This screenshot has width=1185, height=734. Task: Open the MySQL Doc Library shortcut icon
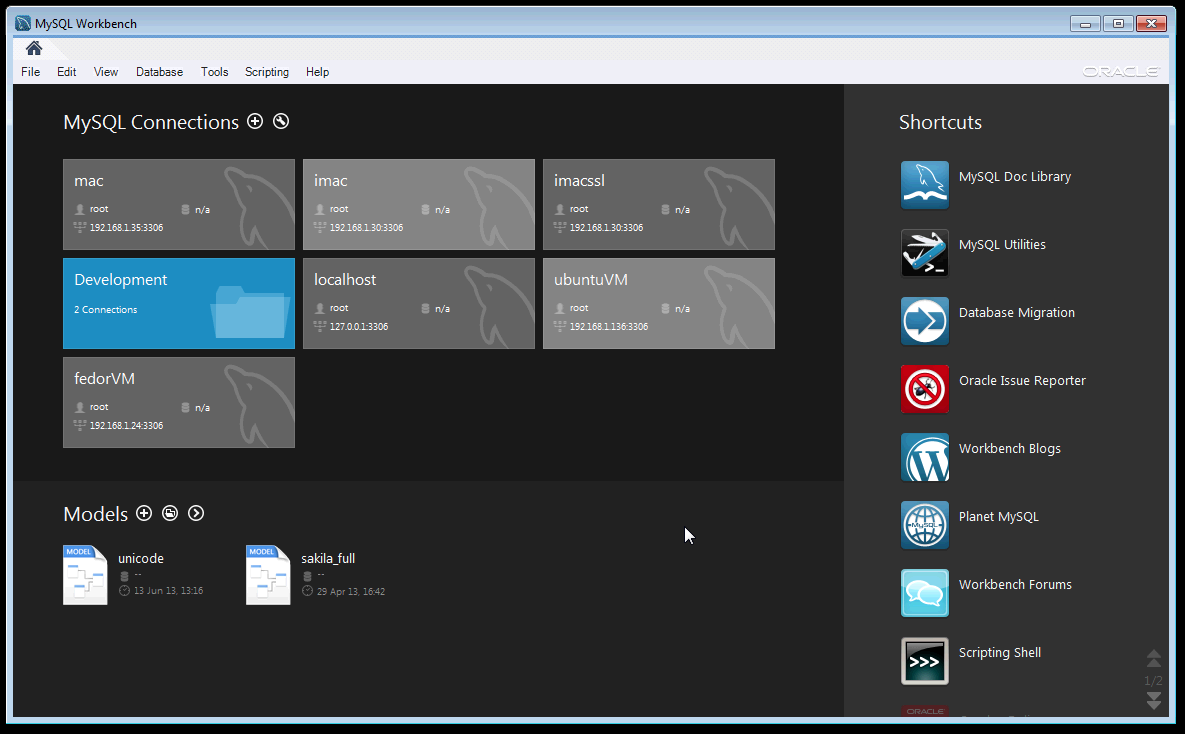(x=924, y=185)
